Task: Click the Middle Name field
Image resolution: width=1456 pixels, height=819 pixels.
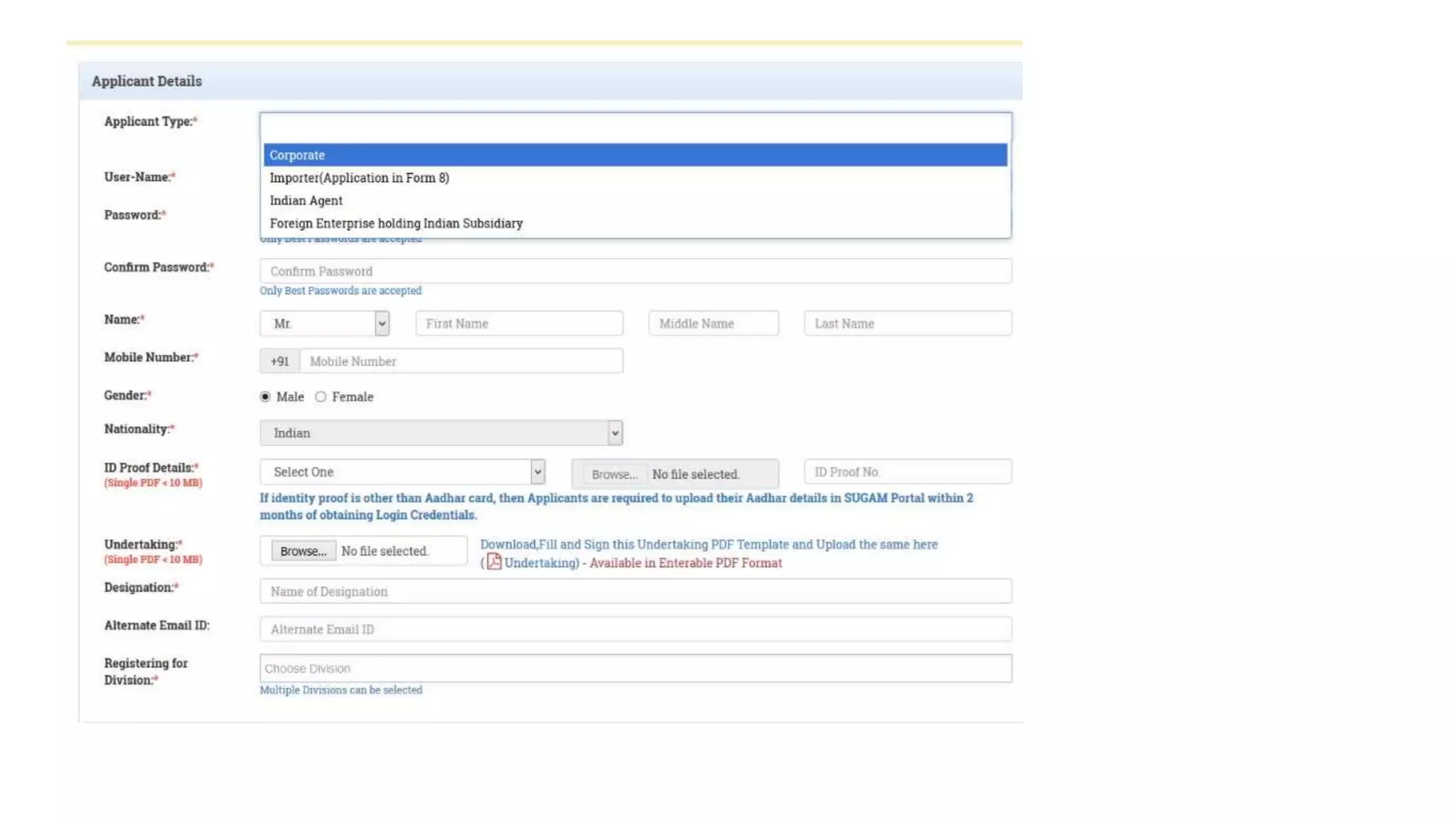Action: (x=713, y=323)
